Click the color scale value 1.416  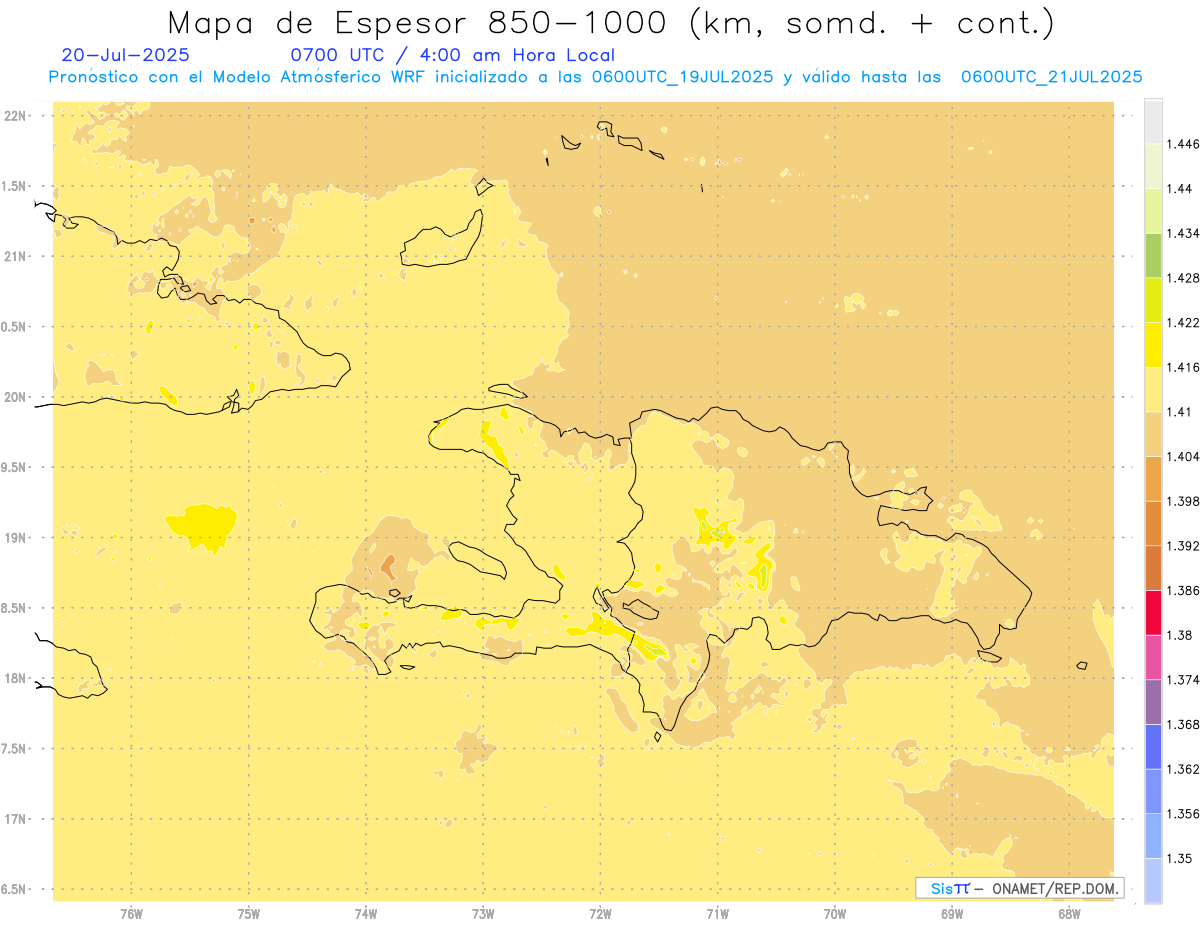1183,367
